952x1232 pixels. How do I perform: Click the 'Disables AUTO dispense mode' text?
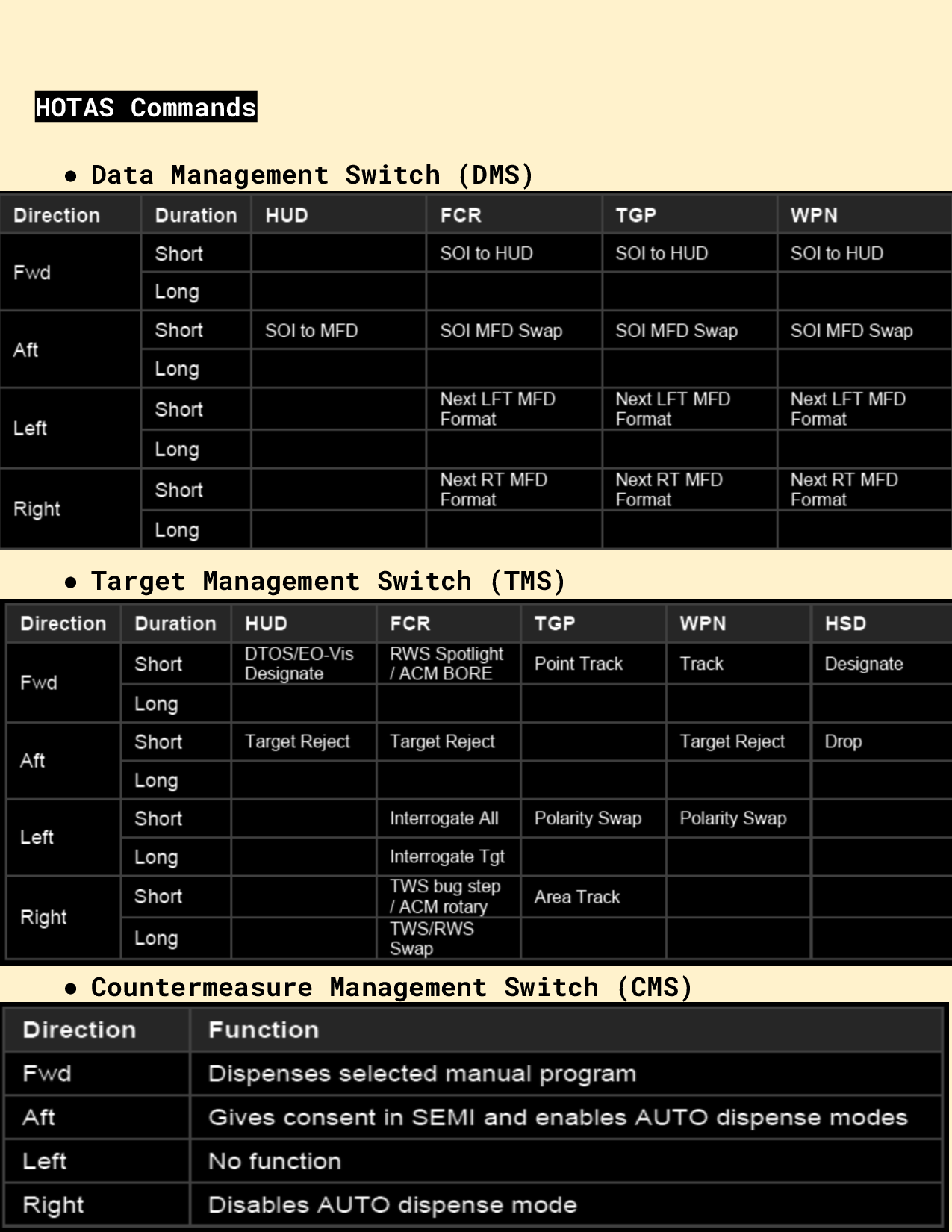[392, 1204]
